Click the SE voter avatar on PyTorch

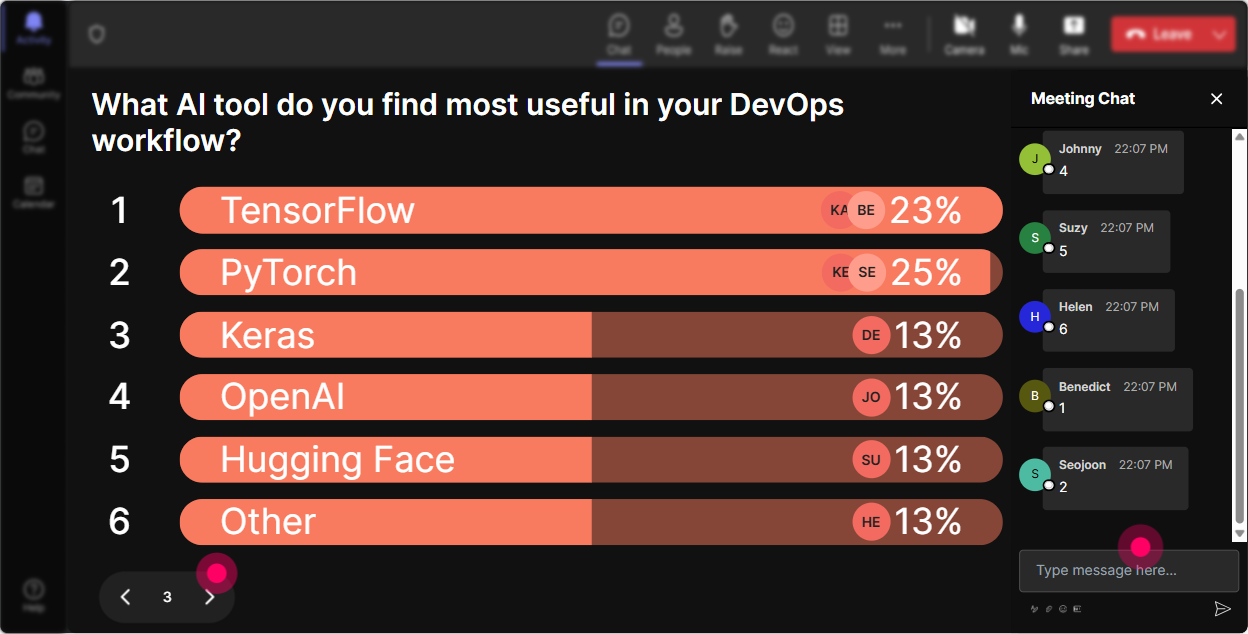[x=867, y=272]
